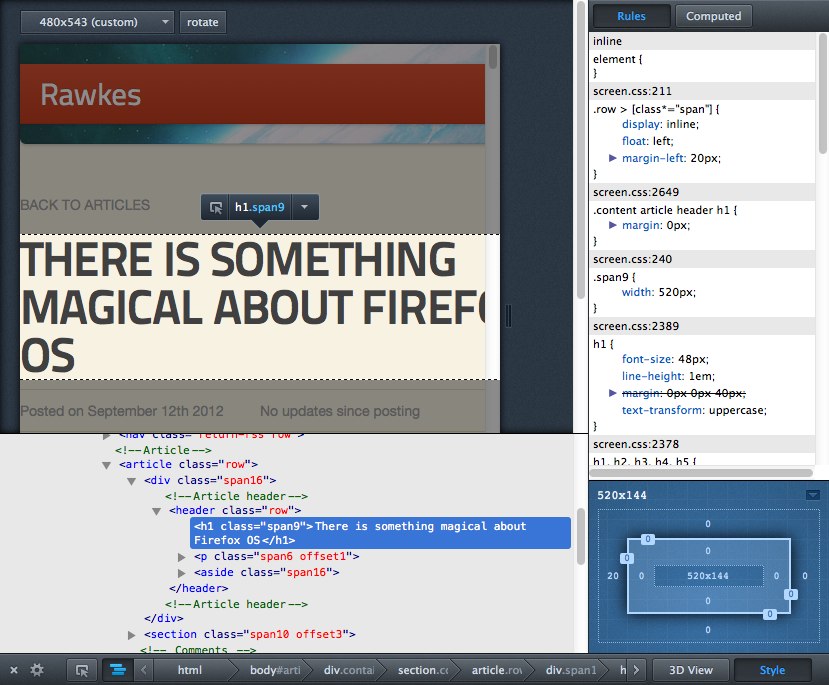Viewport: 829px width, 685px height.
Task: Click the inspect icon in the h1.span9 infobar
Action: pyautogui.click(x=215, y=207)
